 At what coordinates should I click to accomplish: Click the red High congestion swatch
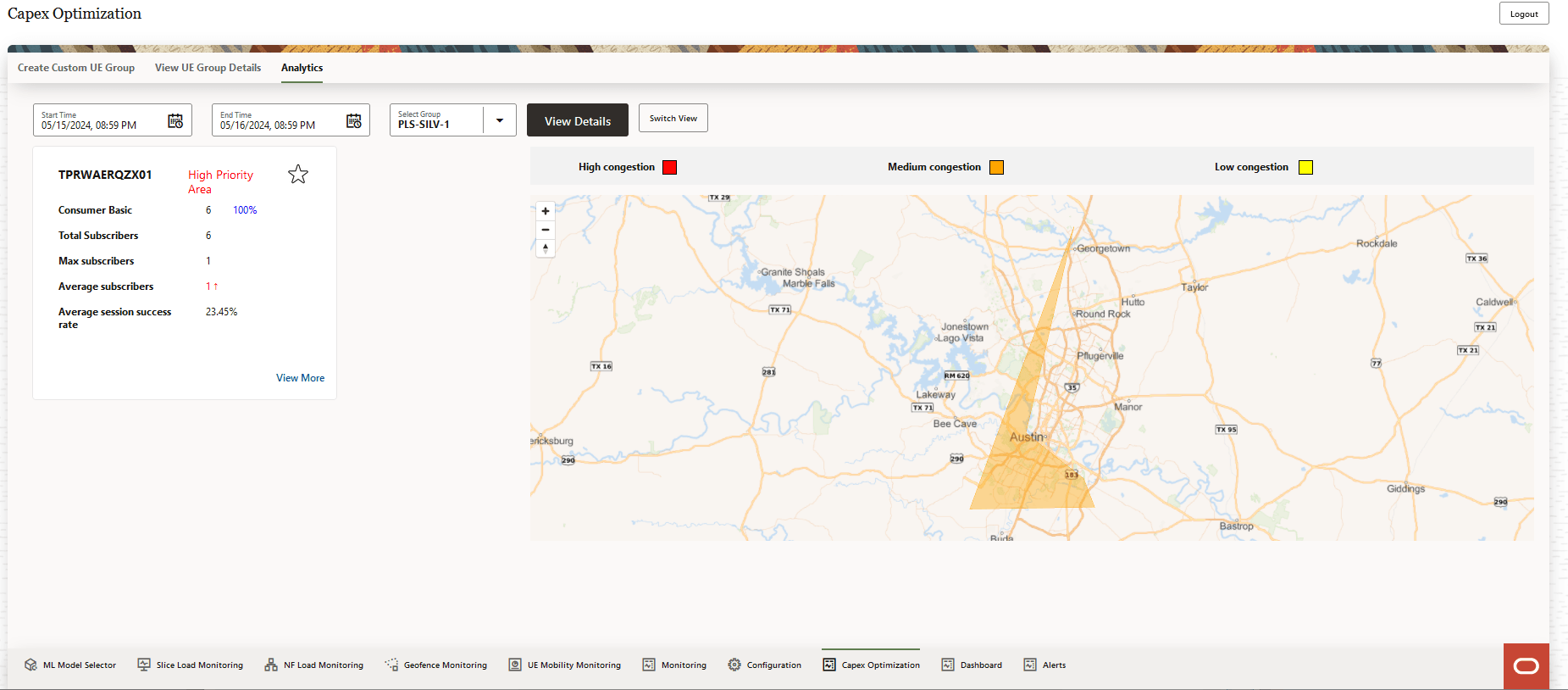pos(669,167)
